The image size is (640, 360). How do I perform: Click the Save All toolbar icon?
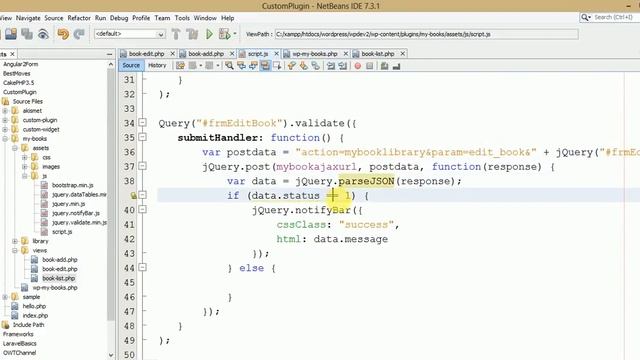(27, 34)
